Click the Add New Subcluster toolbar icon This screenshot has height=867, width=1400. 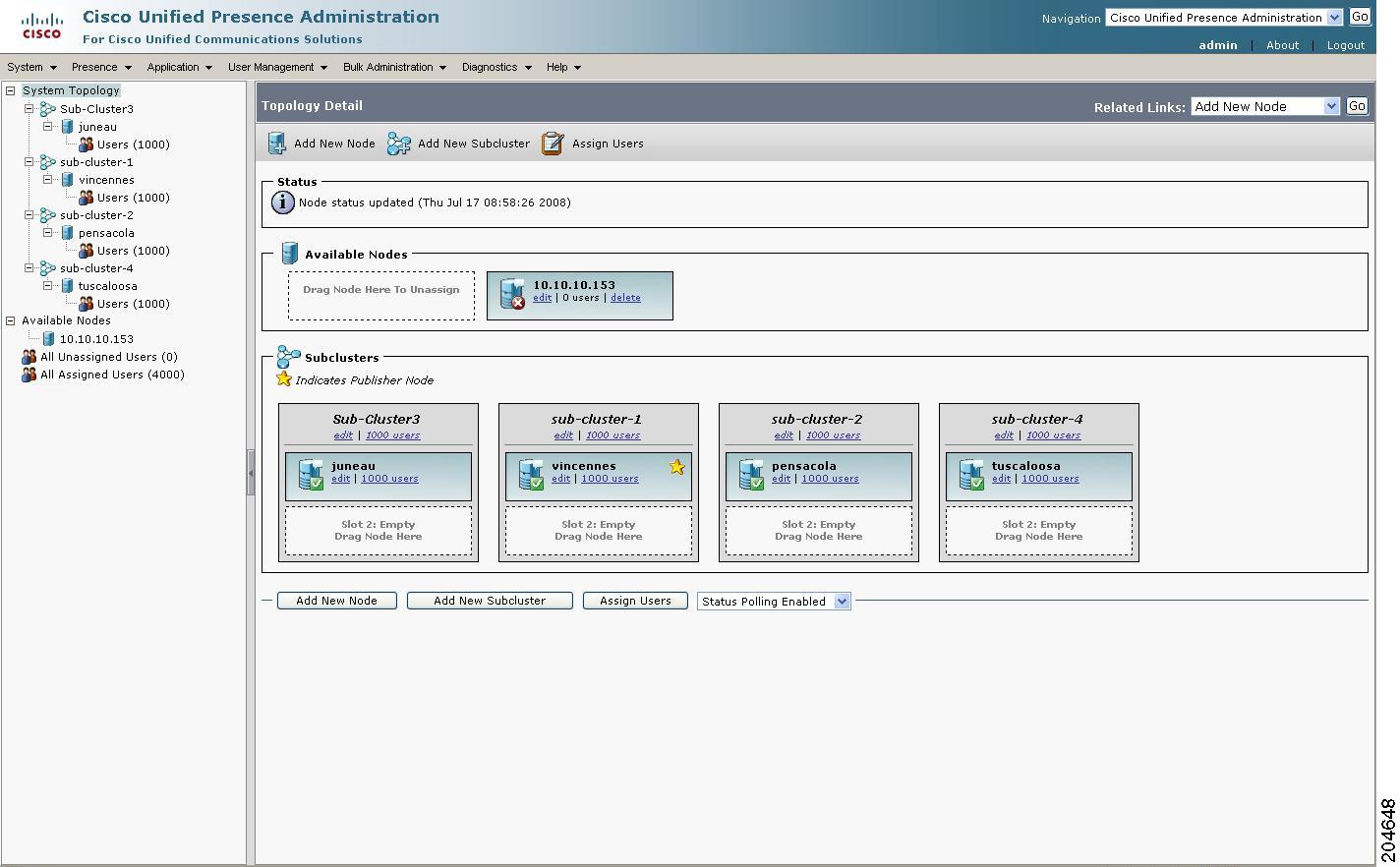coord(398,144)
